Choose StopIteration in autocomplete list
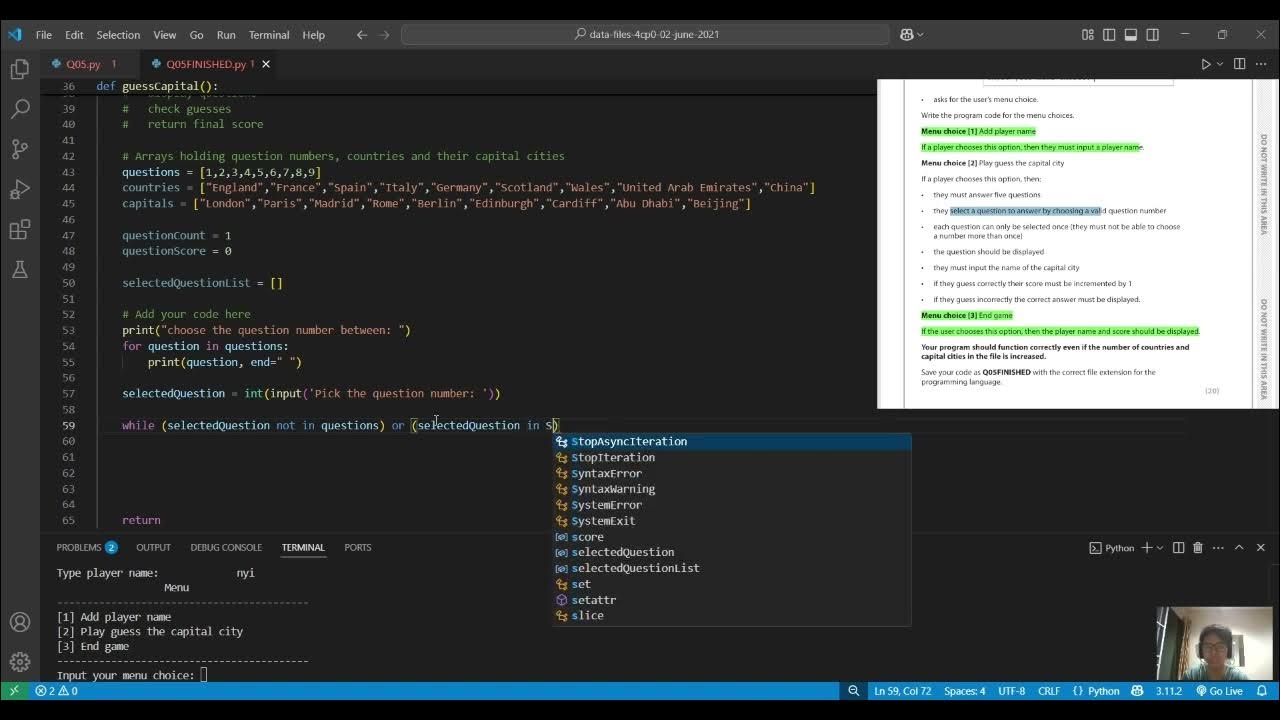1280x720 pixels. (732, 457)
